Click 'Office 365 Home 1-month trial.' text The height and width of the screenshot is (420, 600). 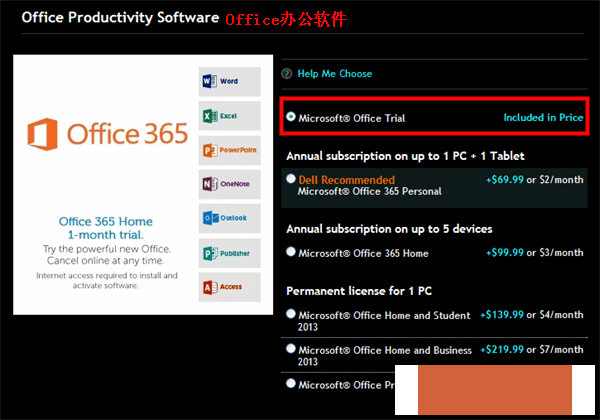[106, 228]
